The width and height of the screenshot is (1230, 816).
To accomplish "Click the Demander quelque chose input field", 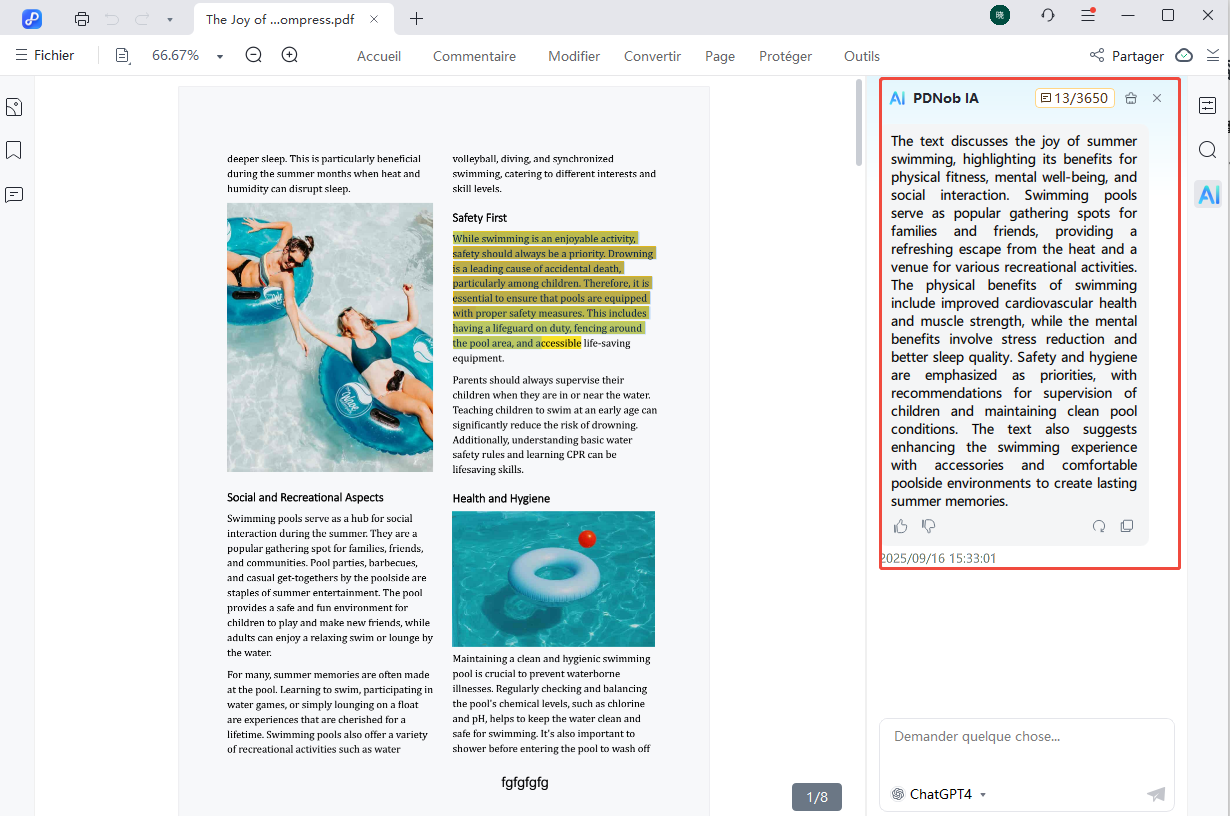I will point(1026,748).
